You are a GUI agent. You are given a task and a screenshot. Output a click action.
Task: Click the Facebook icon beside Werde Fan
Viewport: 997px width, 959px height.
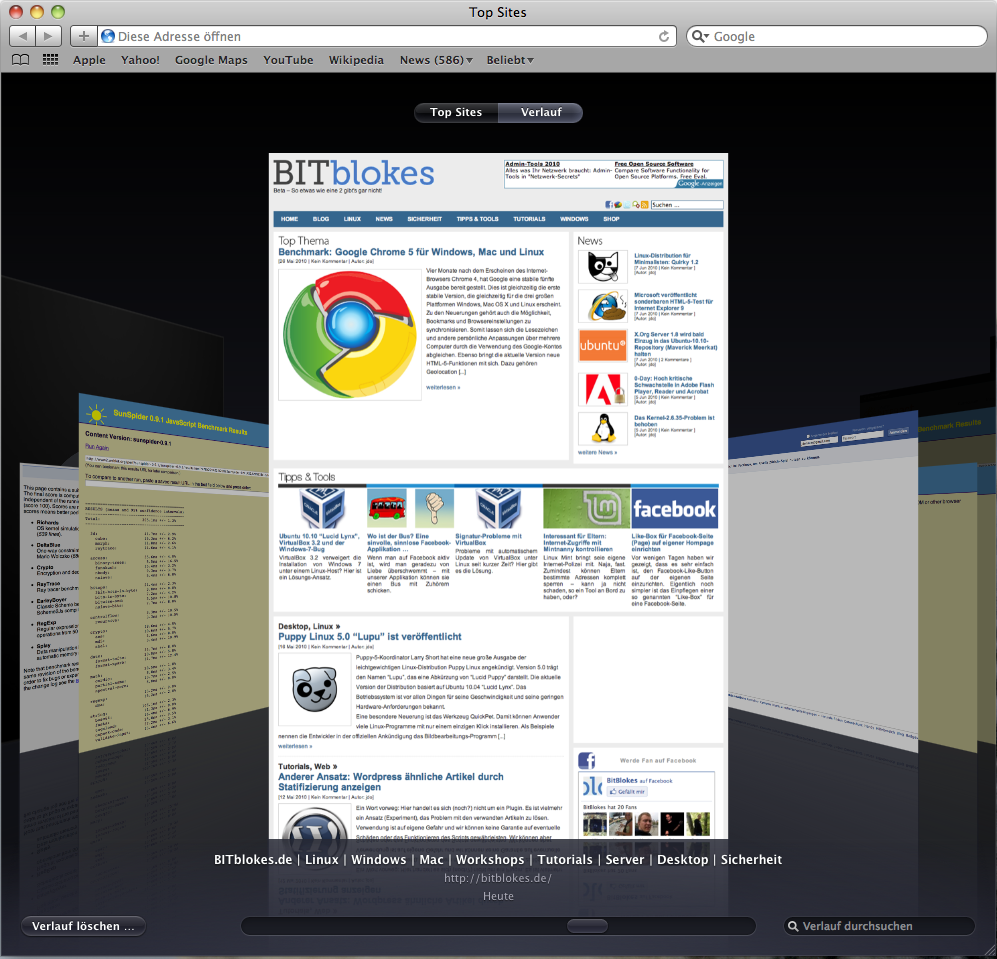pos(586,761)
